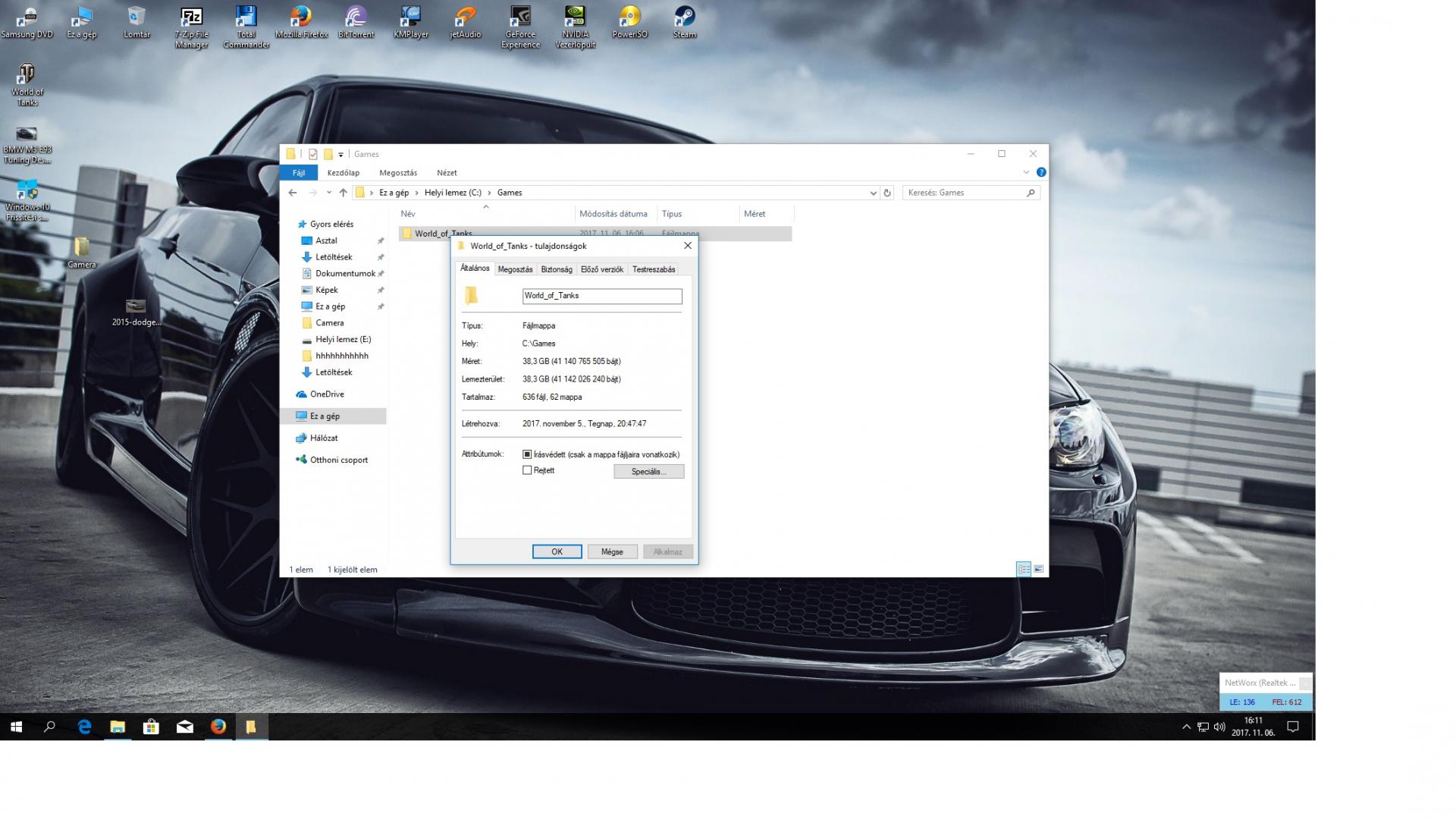The height and width of the screenshot is (820, 1456).
Task: Select Hálózat in navigation pane
Action: [x=324, y=438]
